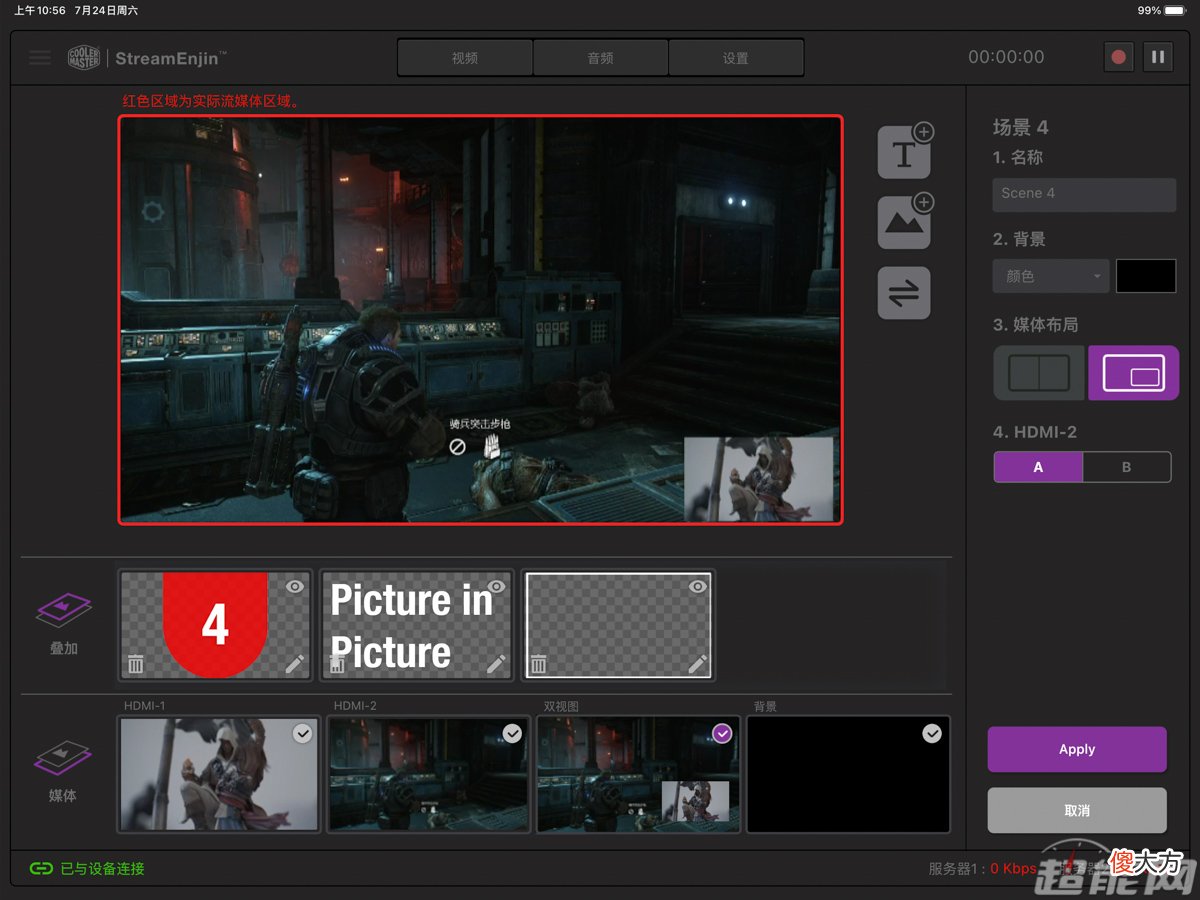
Task: Add an image overlay
Action: (x=905, y=222)
